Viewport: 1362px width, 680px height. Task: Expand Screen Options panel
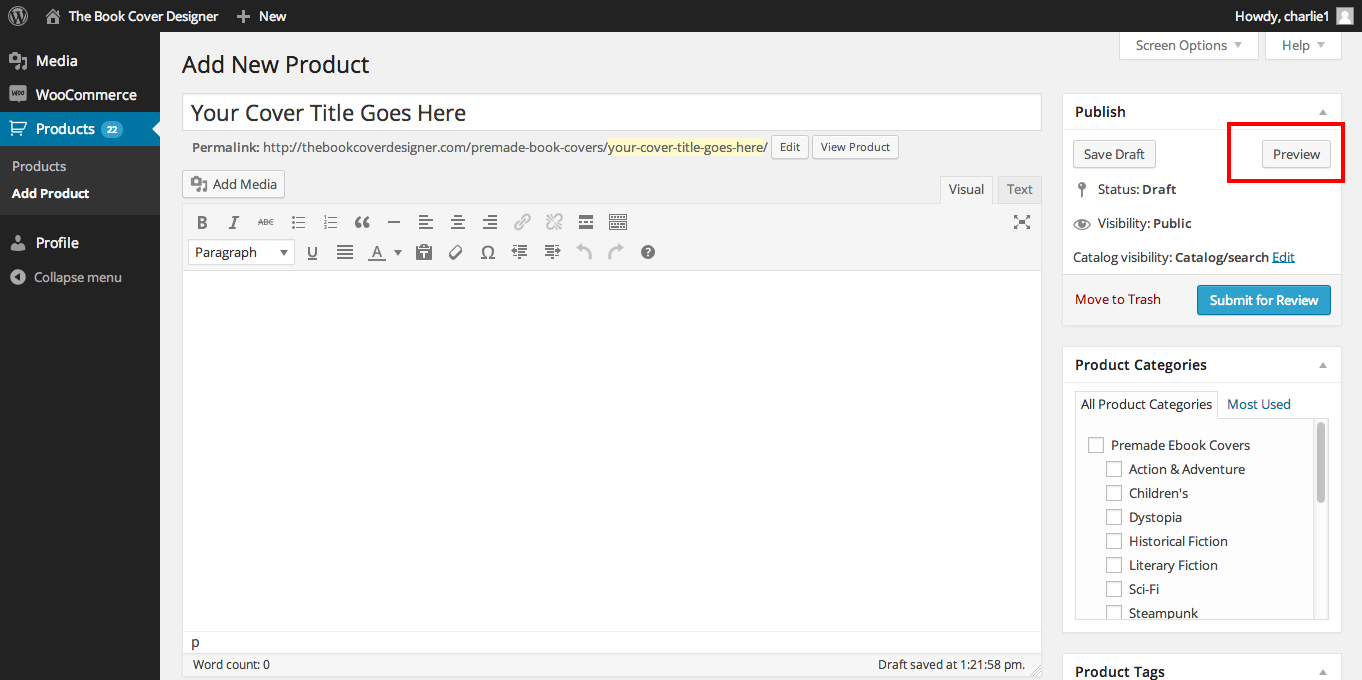click(x=1189, y=45)
